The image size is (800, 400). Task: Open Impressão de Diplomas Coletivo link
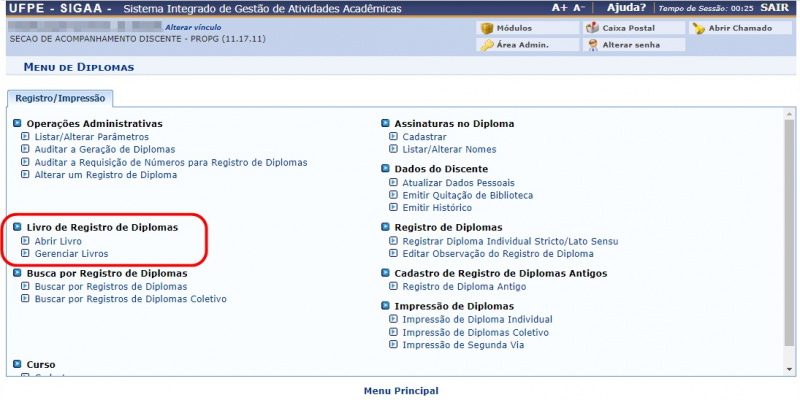coord(476,333)
